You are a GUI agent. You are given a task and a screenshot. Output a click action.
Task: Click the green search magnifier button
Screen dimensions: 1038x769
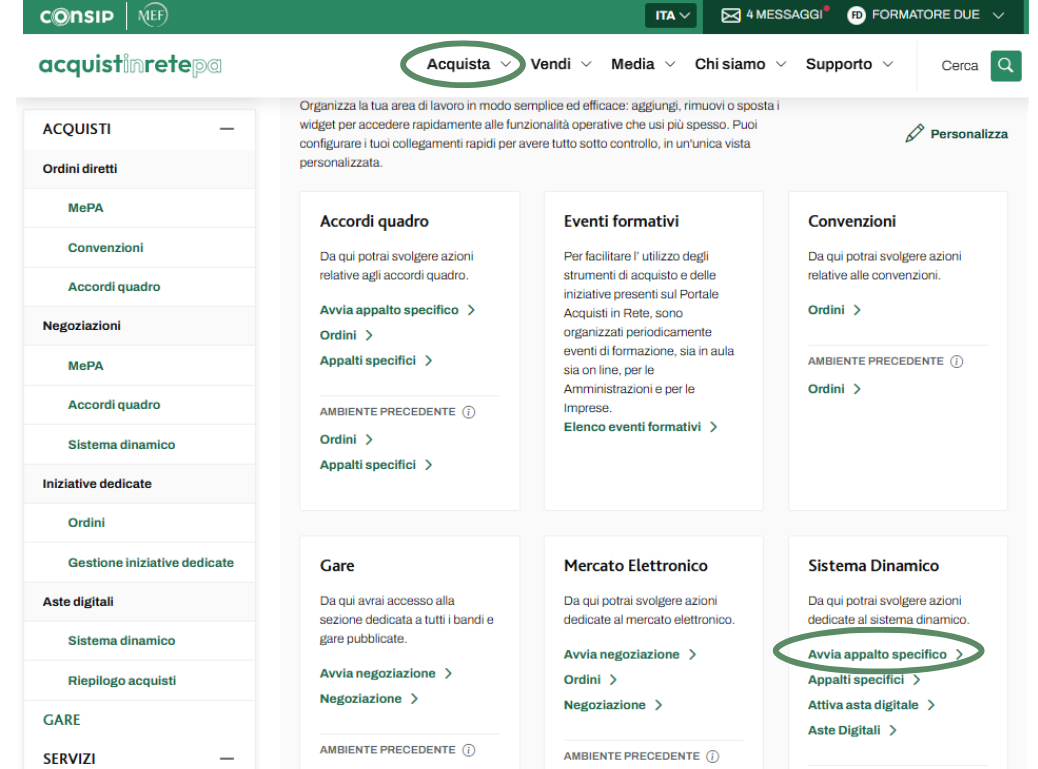[x=1006, y=65]
